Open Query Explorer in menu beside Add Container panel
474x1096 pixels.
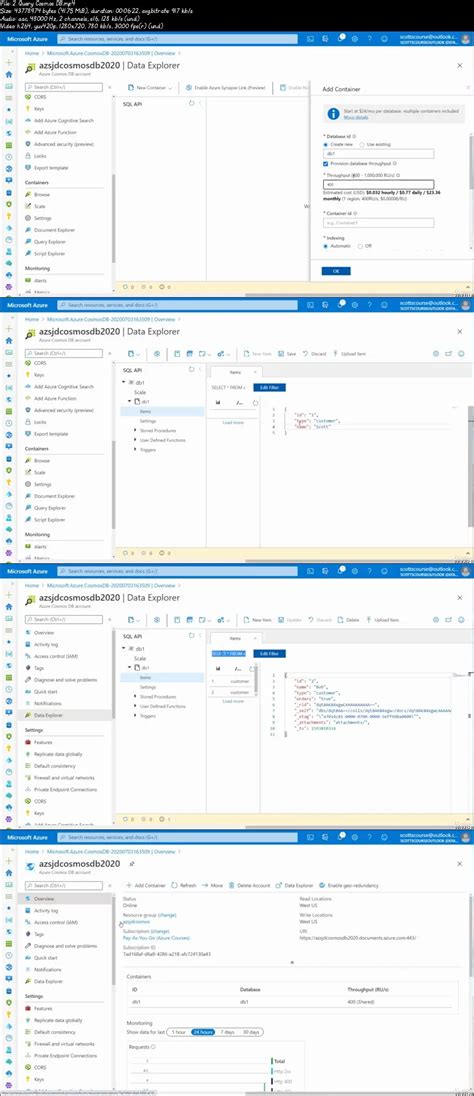pos(50,241)
